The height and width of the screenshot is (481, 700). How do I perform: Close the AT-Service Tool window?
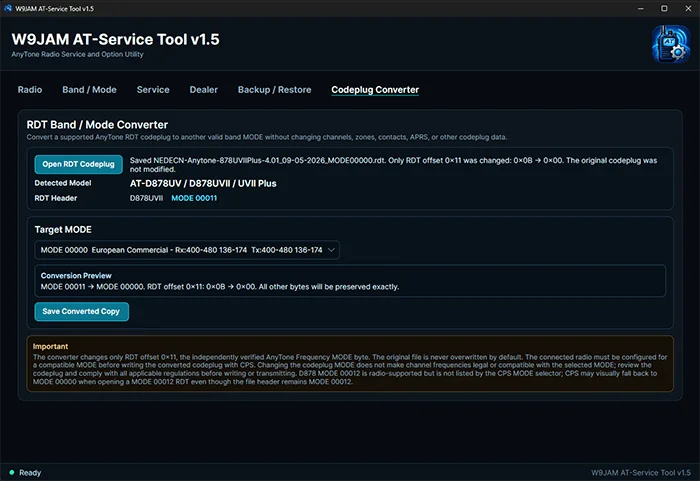(688, 8)
